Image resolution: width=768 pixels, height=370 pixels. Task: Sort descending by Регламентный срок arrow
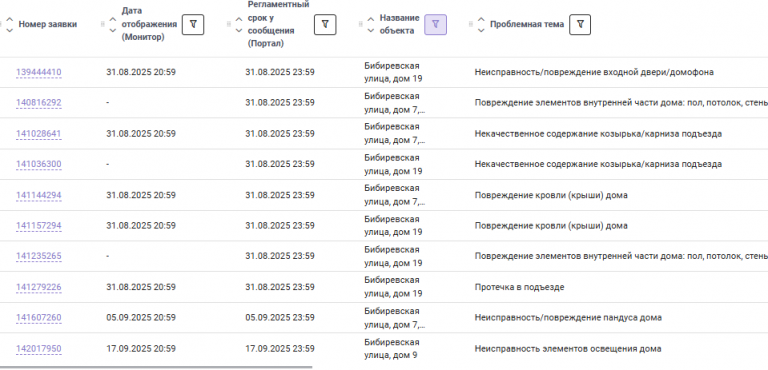click(x=239, y=30)
